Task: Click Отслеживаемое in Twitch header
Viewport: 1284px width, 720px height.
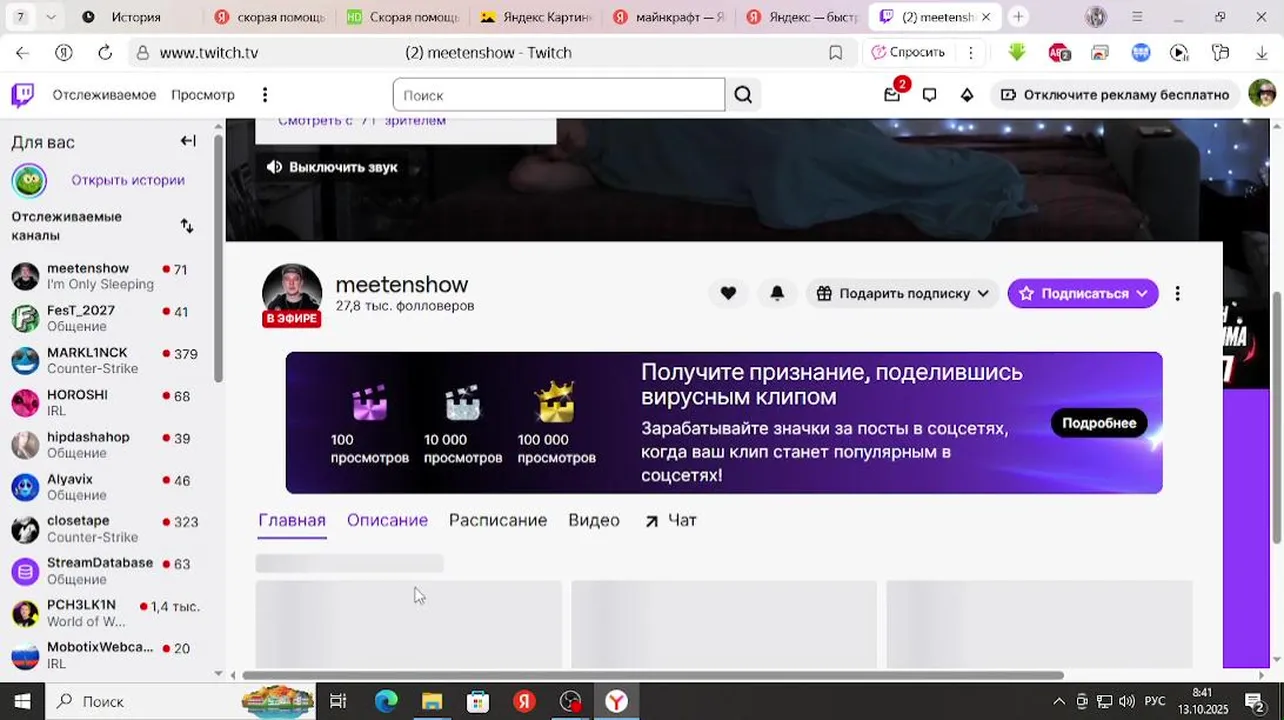Action: (x=104, y=95)
